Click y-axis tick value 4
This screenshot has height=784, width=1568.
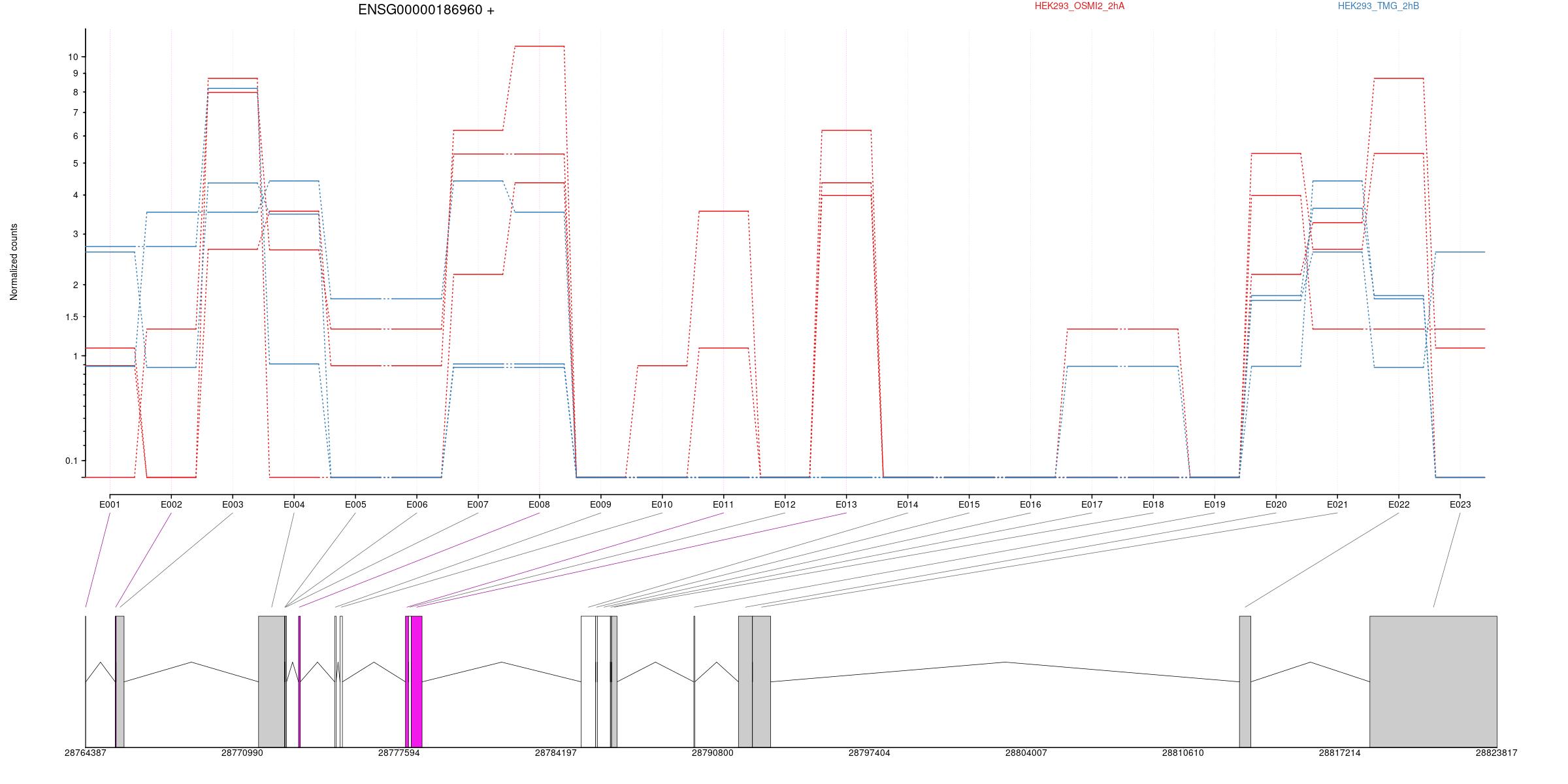(75, 195)
